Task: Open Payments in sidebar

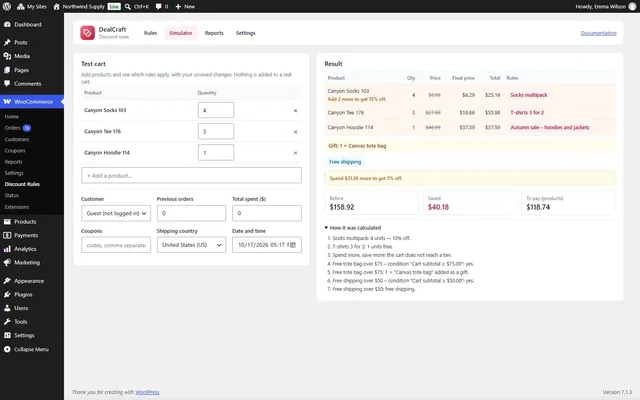Action: [32, 236]
